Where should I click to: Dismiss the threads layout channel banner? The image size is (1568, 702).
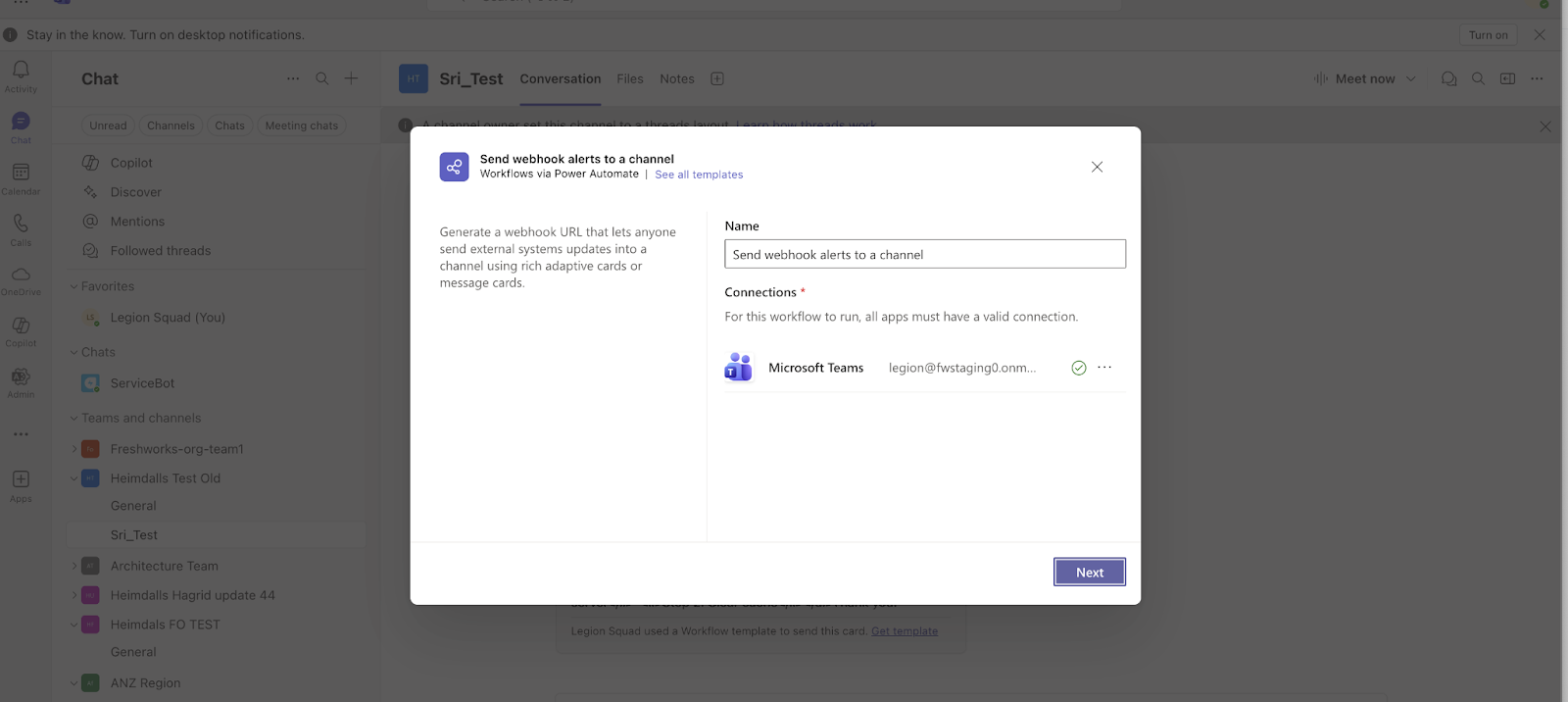1545,126
